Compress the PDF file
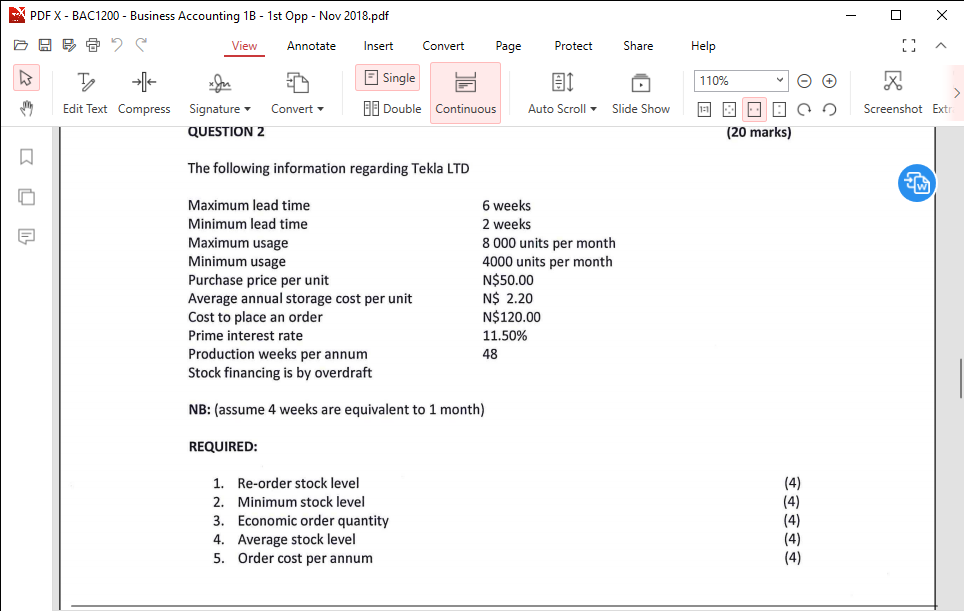 (x=144, y=93)
